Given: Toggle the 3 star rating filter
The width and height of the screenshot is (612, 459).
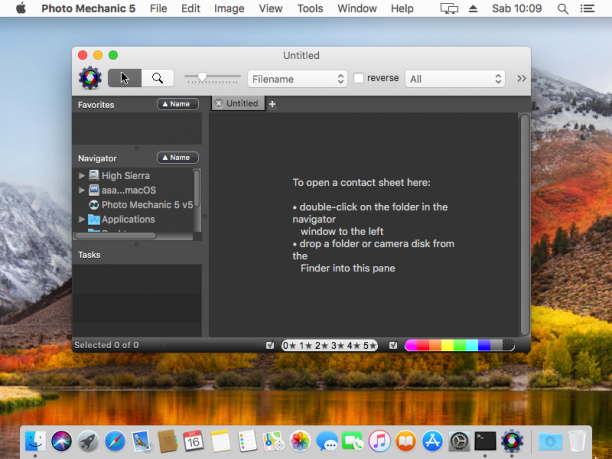Looking at the screenshot, I should [x=338, y=345].
